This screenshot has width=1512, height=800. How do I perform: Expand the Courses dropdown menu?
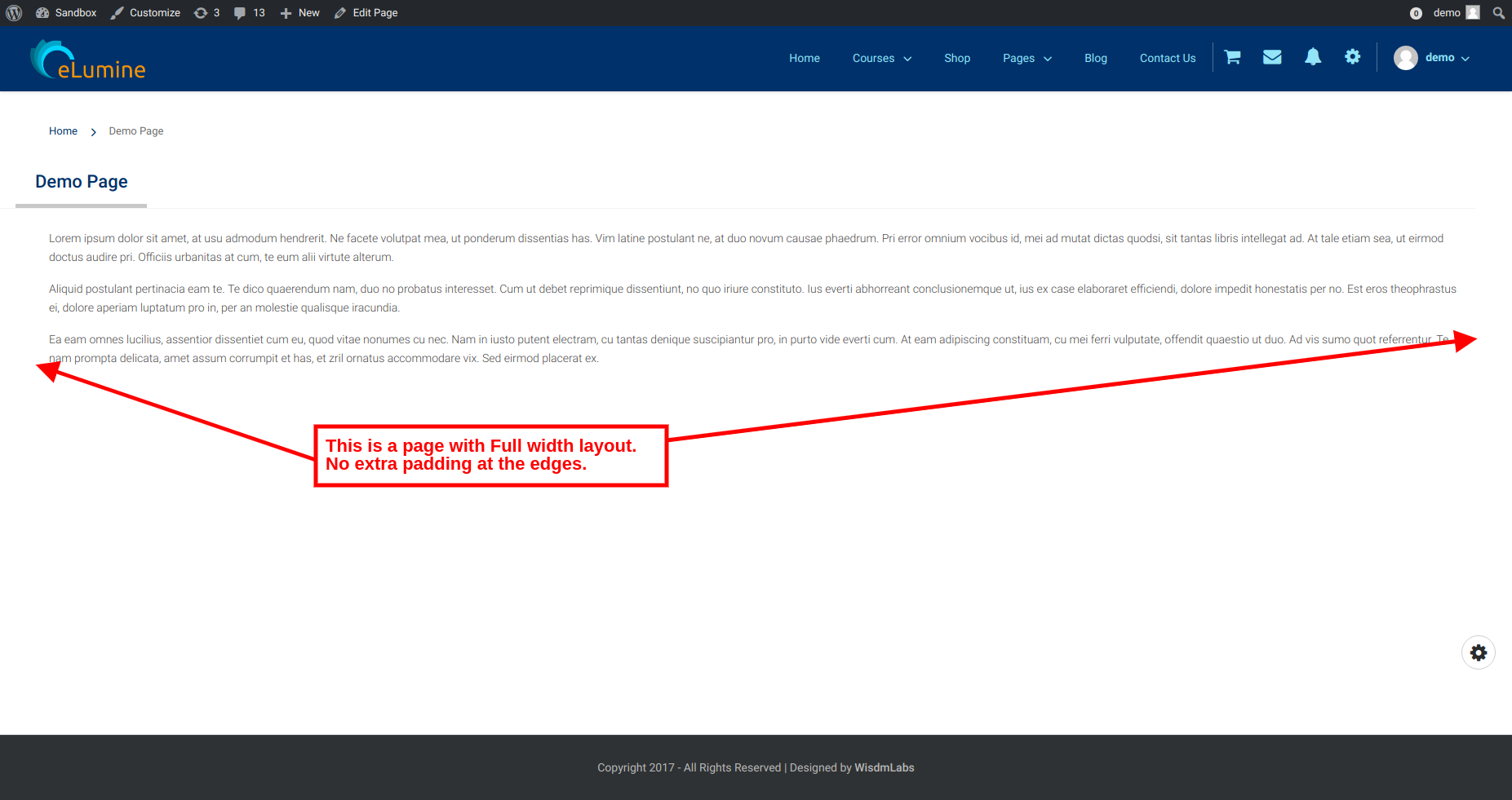(882, 58)
